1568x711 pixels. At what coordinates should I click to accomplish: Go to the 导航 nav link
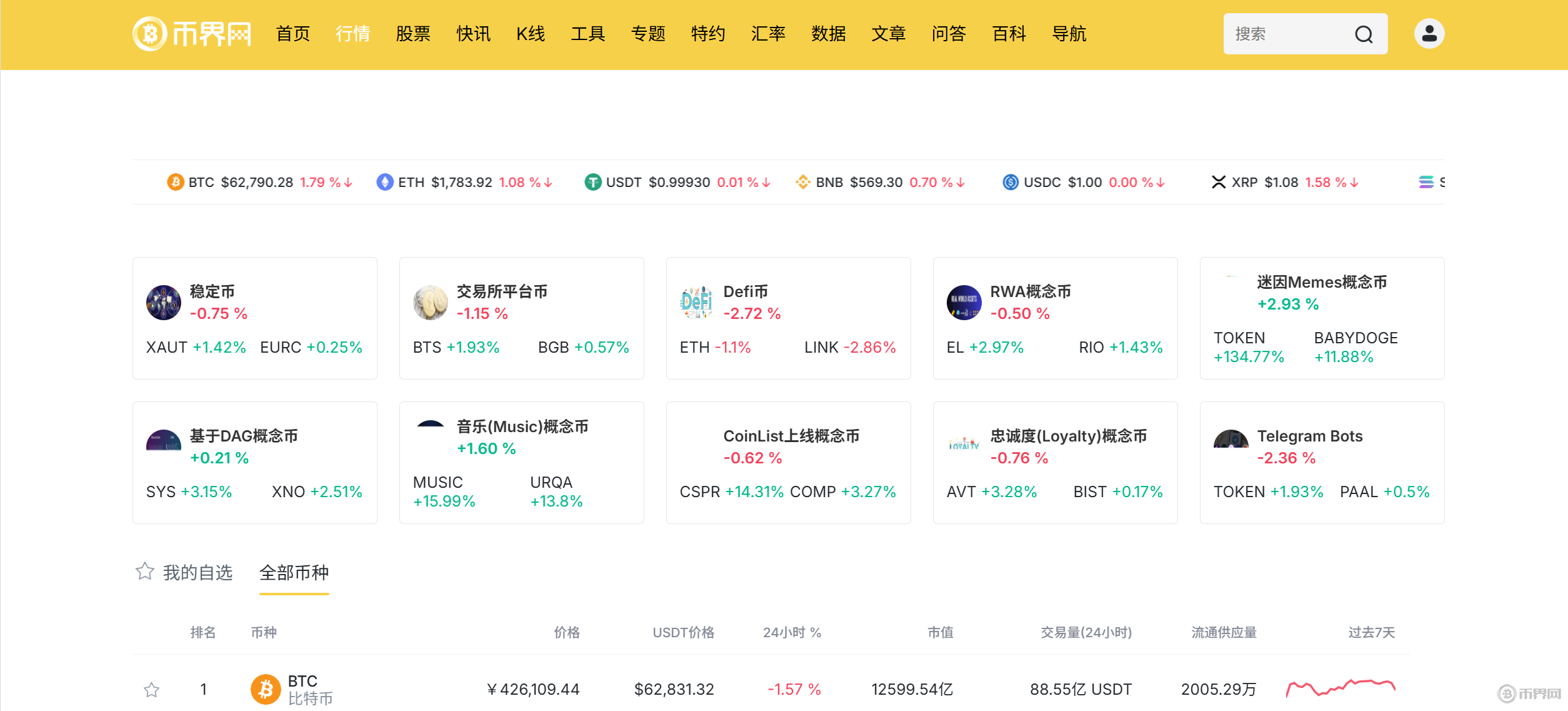click(x=1069, y=34)
